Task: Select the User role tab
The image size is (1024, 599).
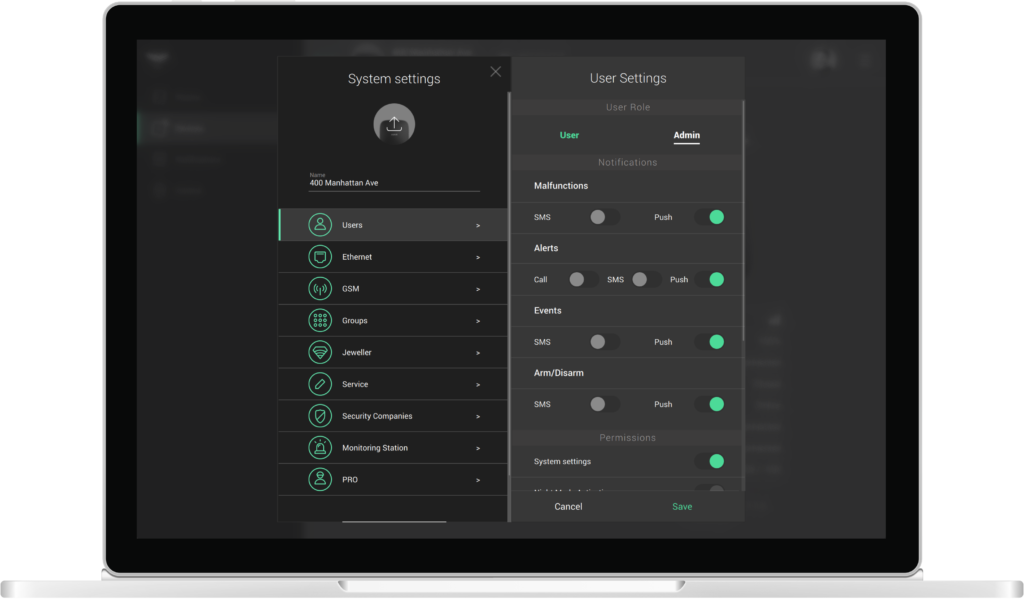Action: (x=569, y=135)
